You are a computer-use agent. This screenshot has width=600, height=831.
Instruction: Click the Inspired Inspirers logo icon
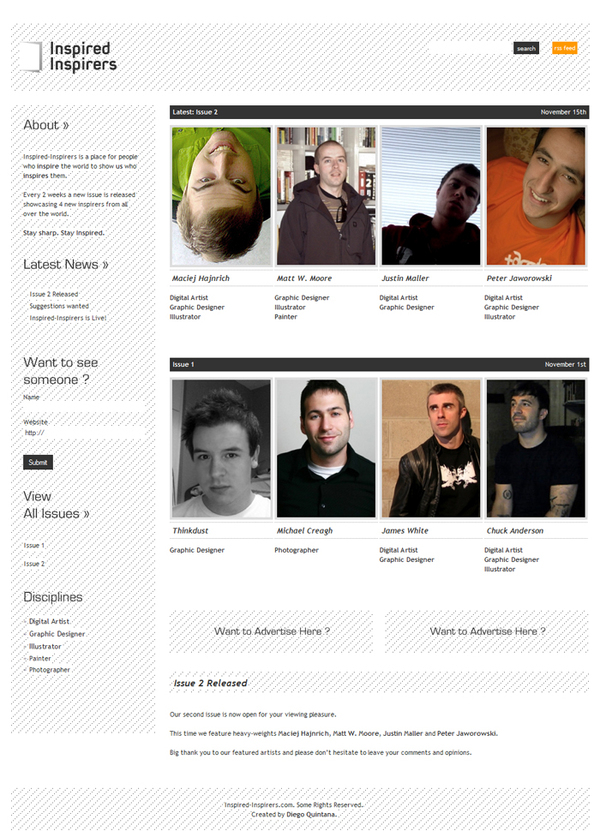30,56
